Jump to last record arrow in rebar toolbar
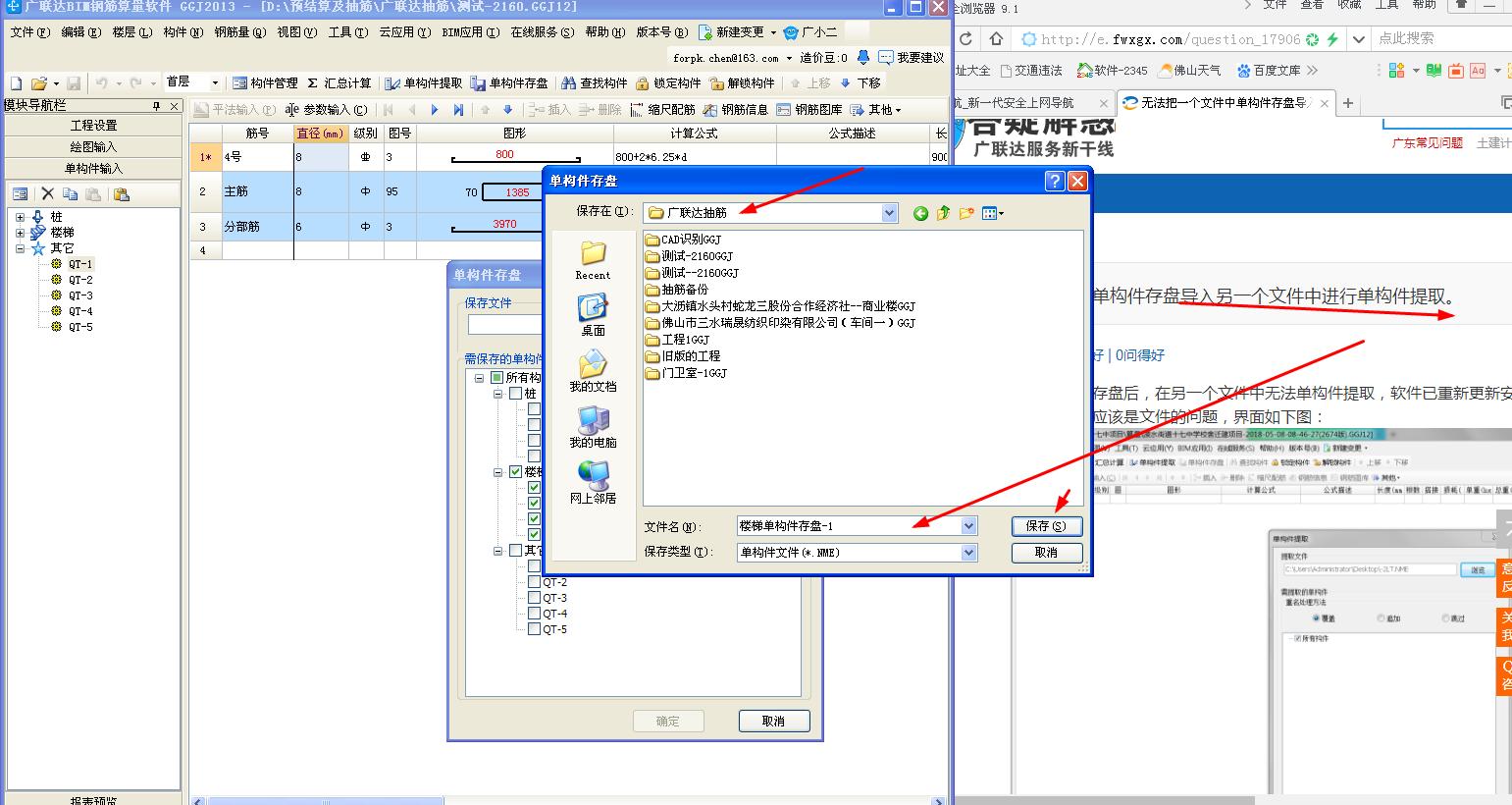The width and height of the screenshot is (1512, 805). pos(458,110)
